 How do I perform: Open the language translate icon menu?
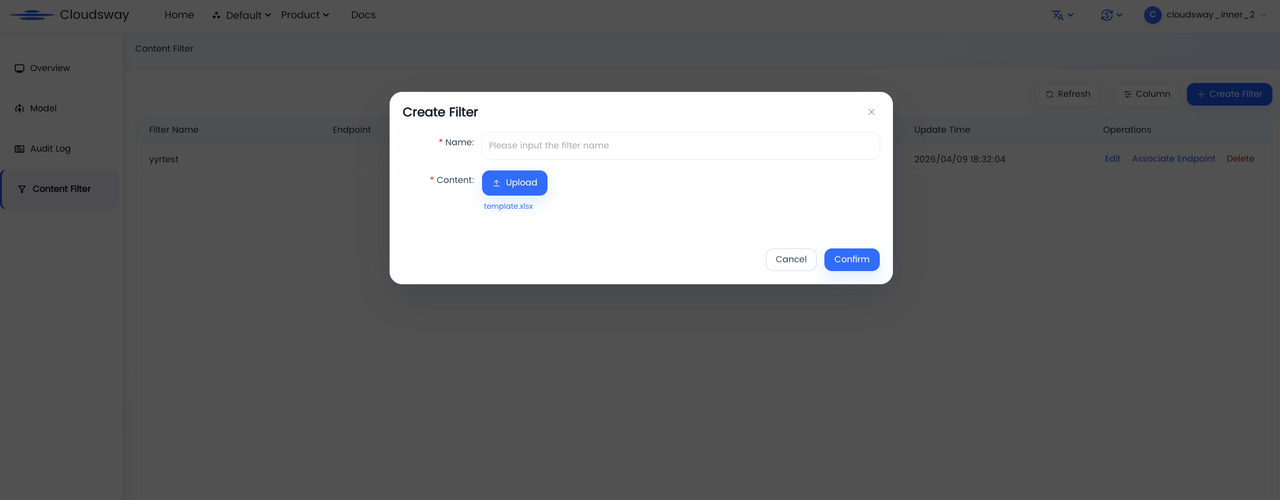pyautogui.click(x=1058, y=15)
